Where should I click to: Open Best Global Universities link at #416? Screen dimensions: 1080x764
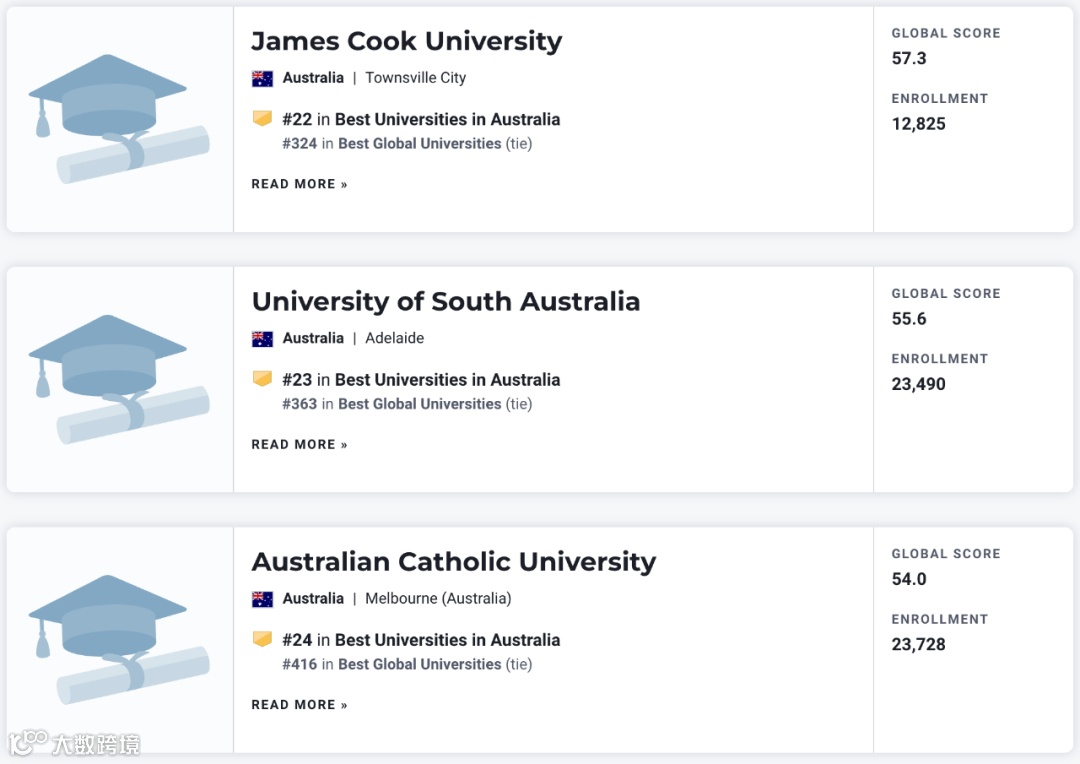click(x=419, y=664)
